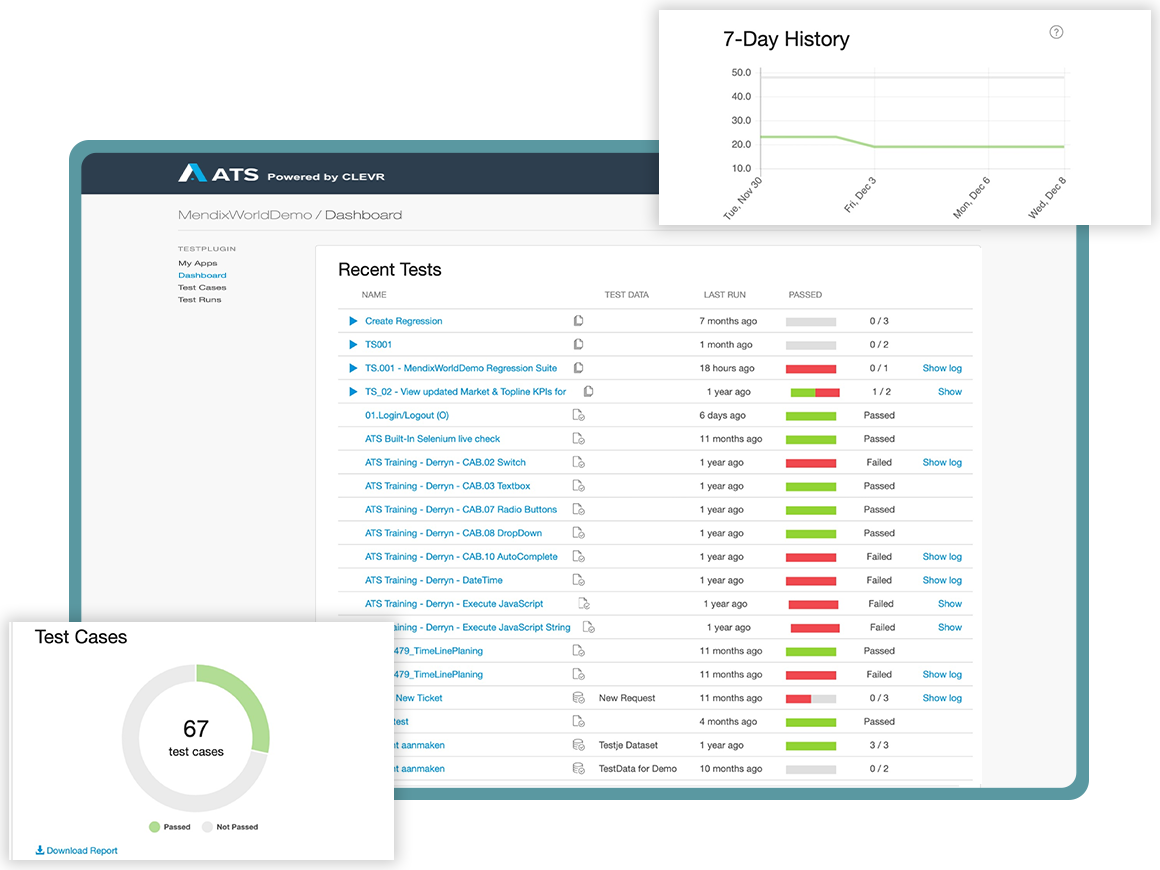Image resolution: width=1160 pixels, height=870 pixels.
Task: Expand TS_02 View updated Market suite triangle
Action: click(353, 391)
